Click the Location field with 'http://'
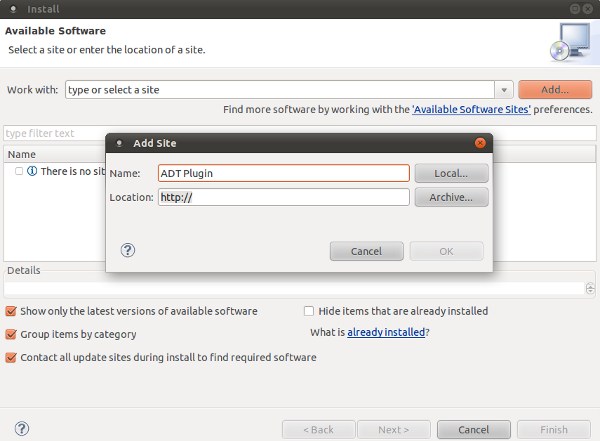This screenshot has height=441, width=600. click(283, 197)
